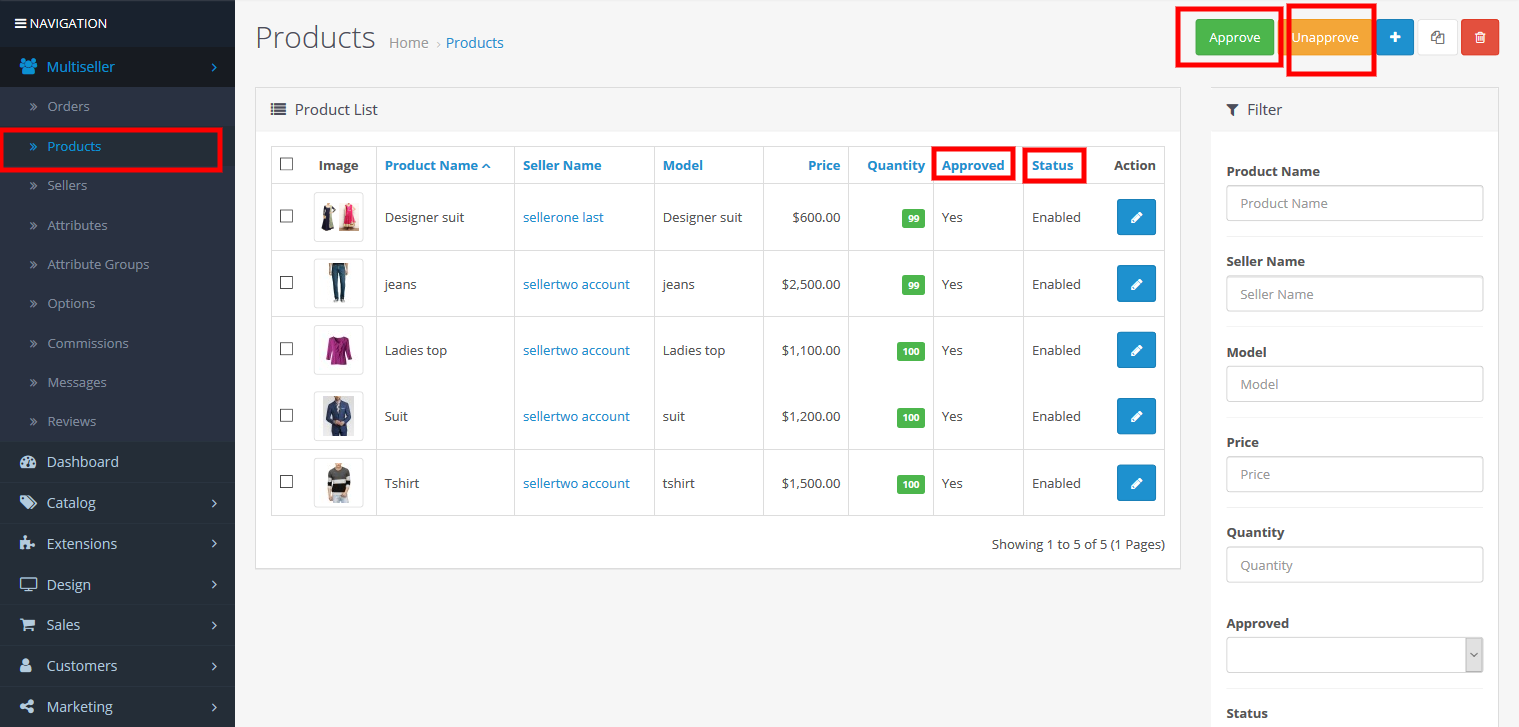Image resolution: width=1519 pixels, height=727 pixels.
Task: Click the Ladies top product thumbnail
Action: pos(338,350)
